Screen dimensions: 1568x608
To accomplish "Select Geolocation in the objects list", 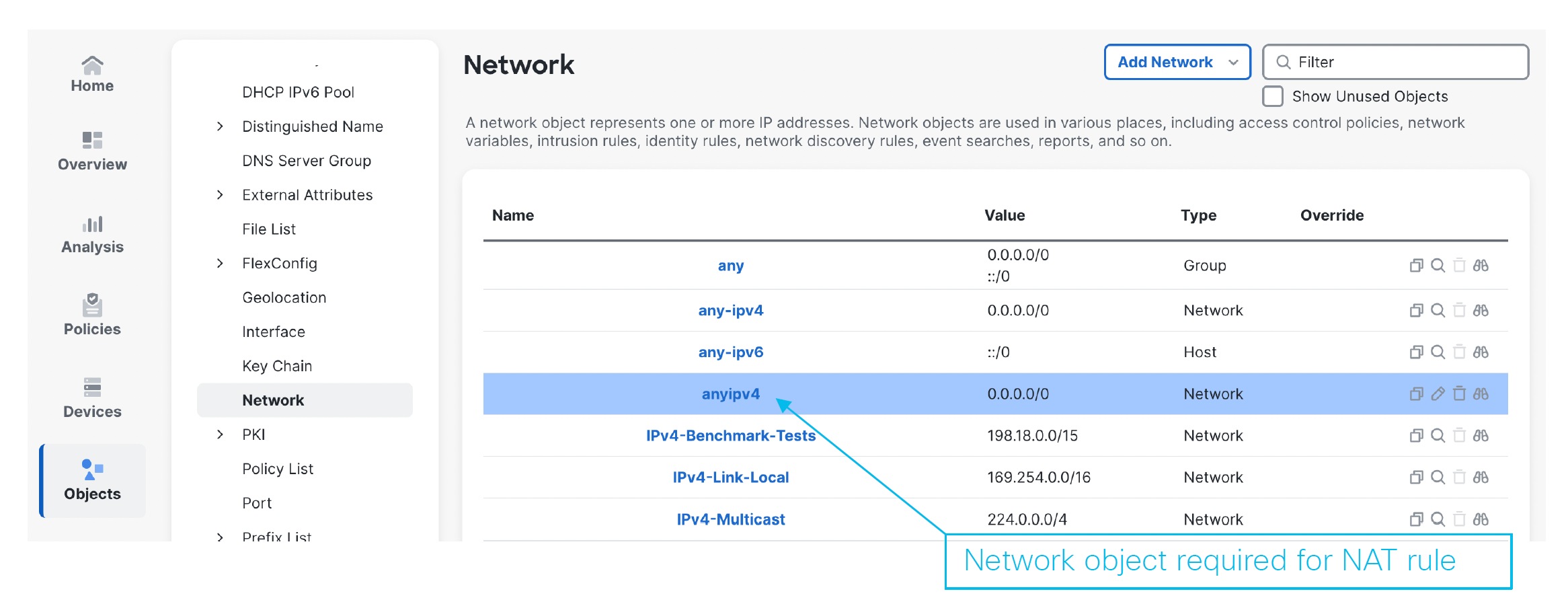I will [x=284, y=298].
